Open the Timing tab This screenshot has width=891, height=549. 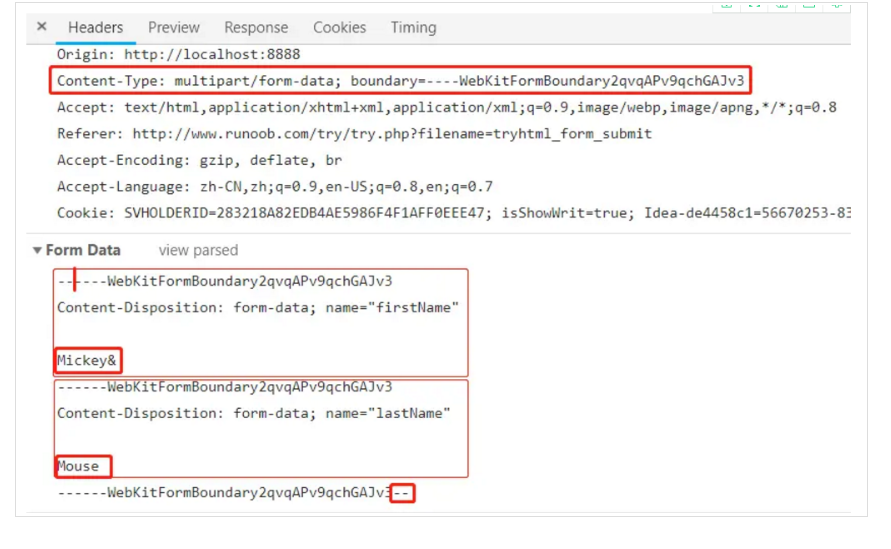(413, 27)
